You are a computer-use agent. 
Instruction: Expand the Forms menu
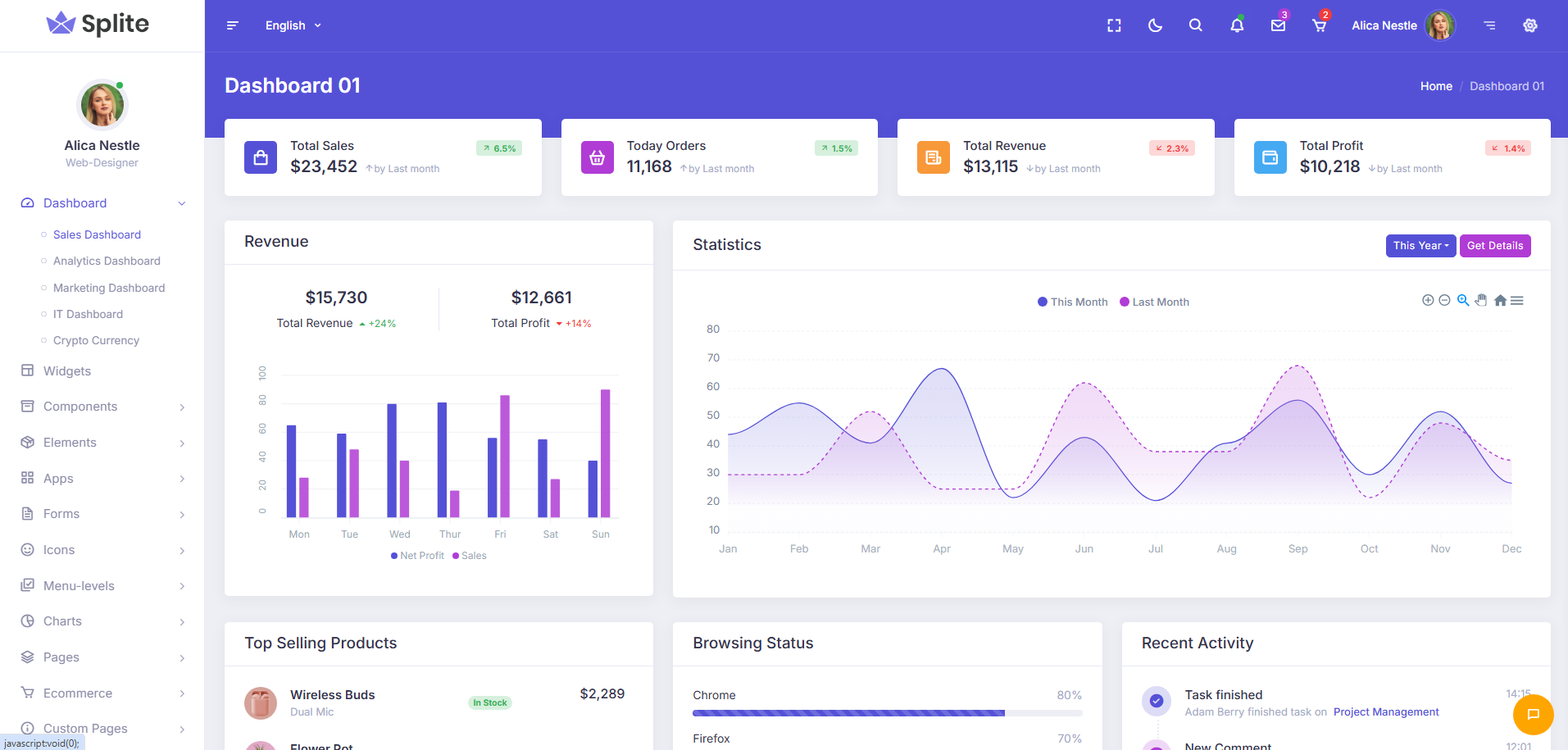[x=102, y=514]
